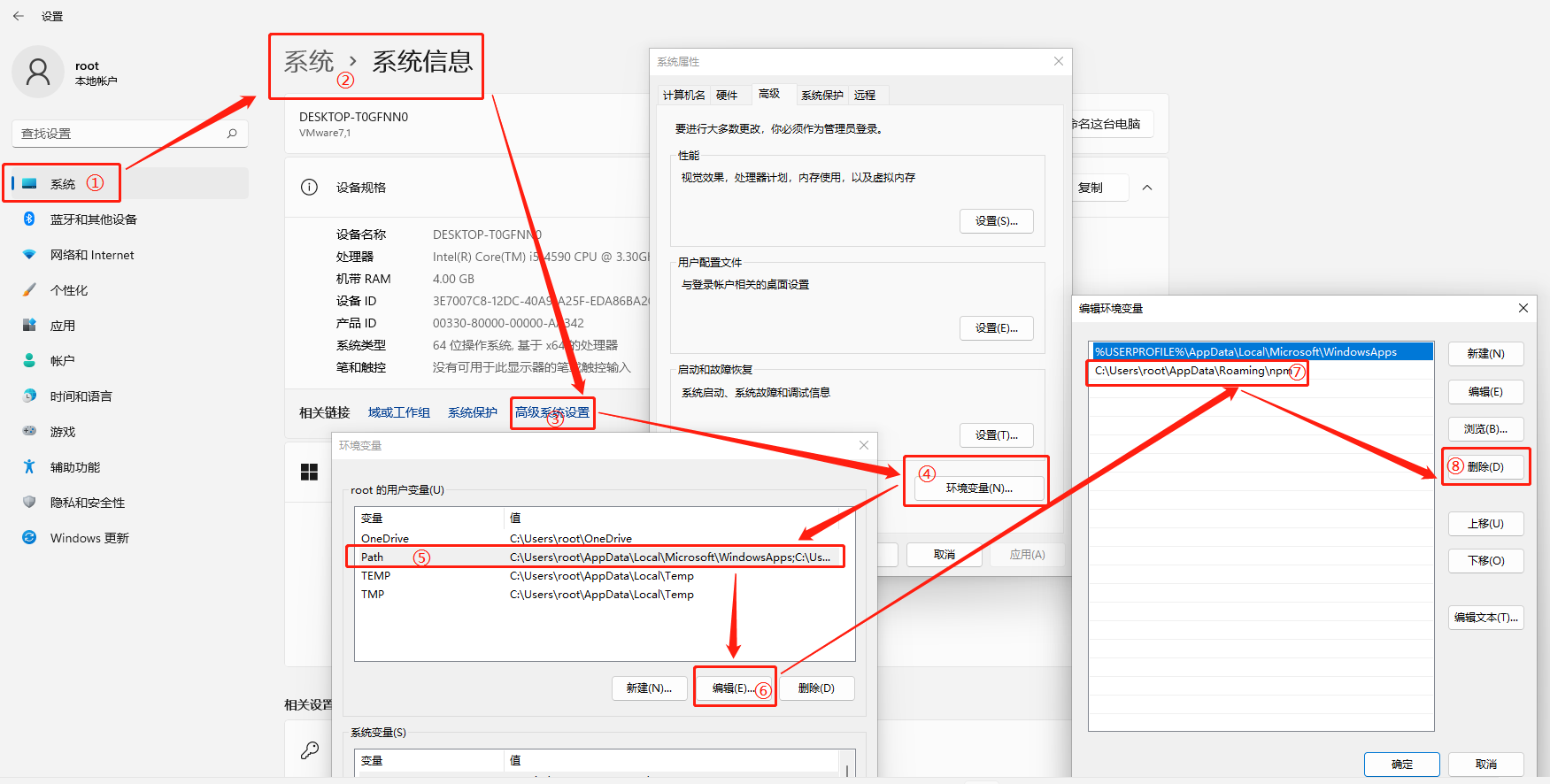
Task: Select the System Protection tab
Action: pos(821,96)
